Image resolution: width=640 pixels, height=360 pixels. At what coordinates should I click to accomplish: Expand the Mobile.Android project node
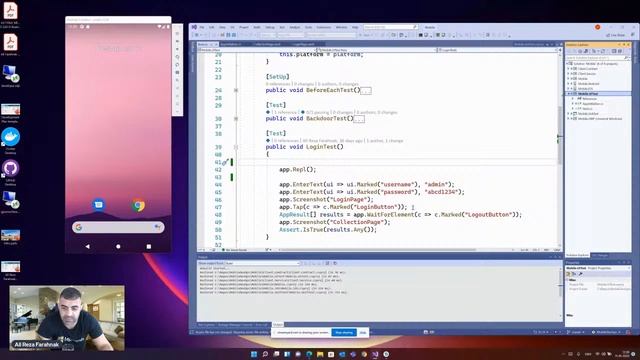click(x=568, y=84)
